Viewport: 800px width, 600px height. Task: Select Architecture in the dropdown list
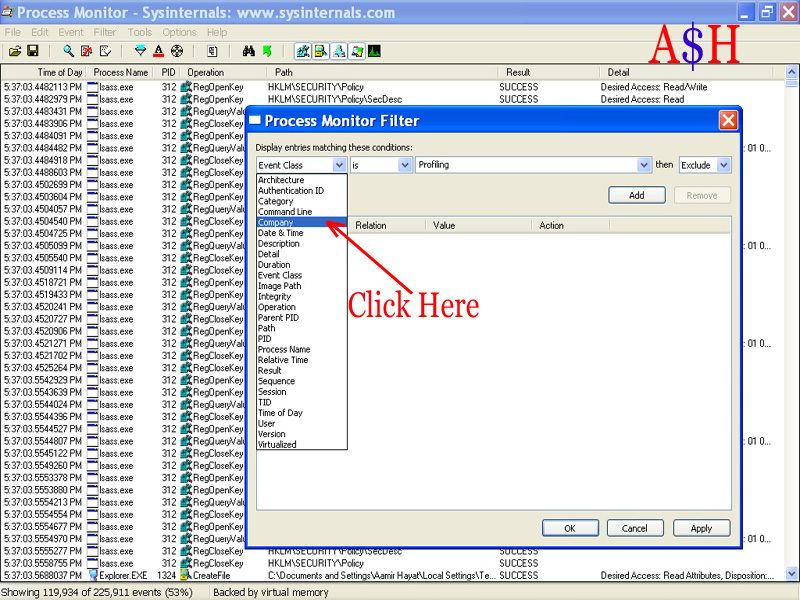point(302,180)
